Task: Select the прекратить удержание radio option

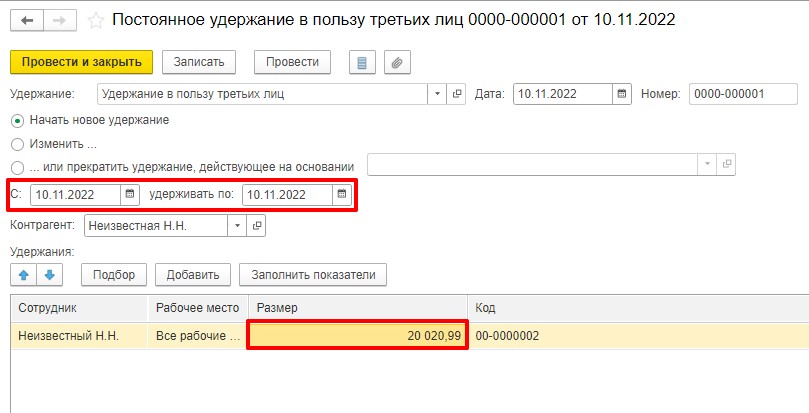Action: coord(18,168)
